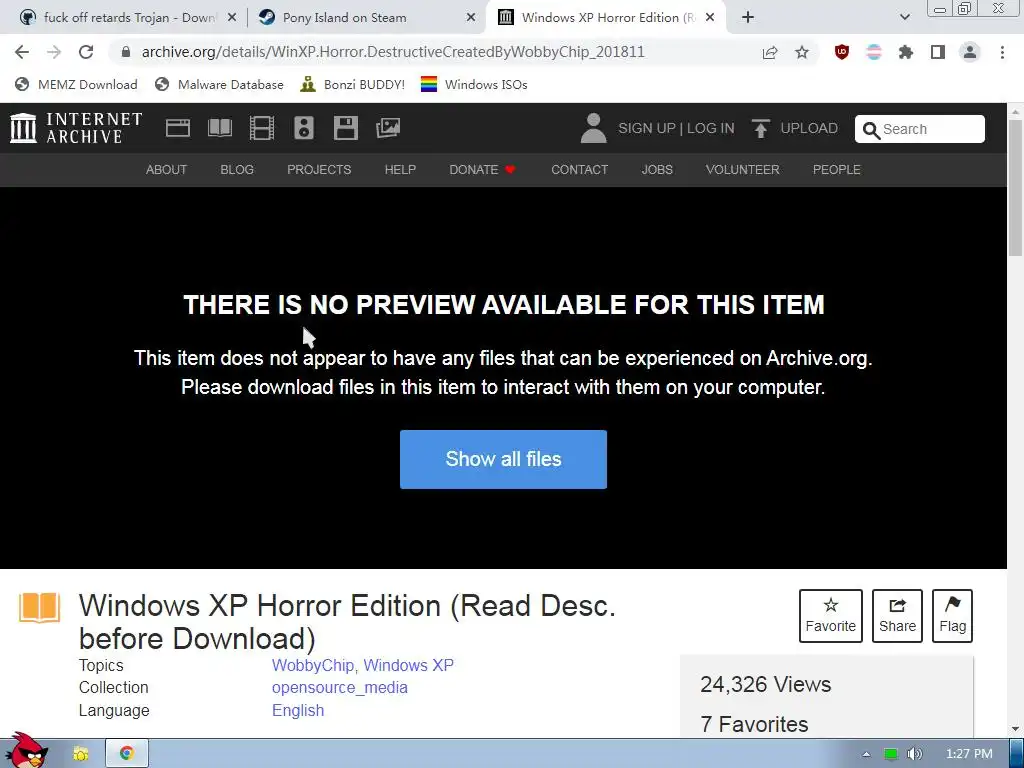Viewport: 1024px width, 768px height.
Task: Open the PEOPLE menu item
Action: [837, 170]
